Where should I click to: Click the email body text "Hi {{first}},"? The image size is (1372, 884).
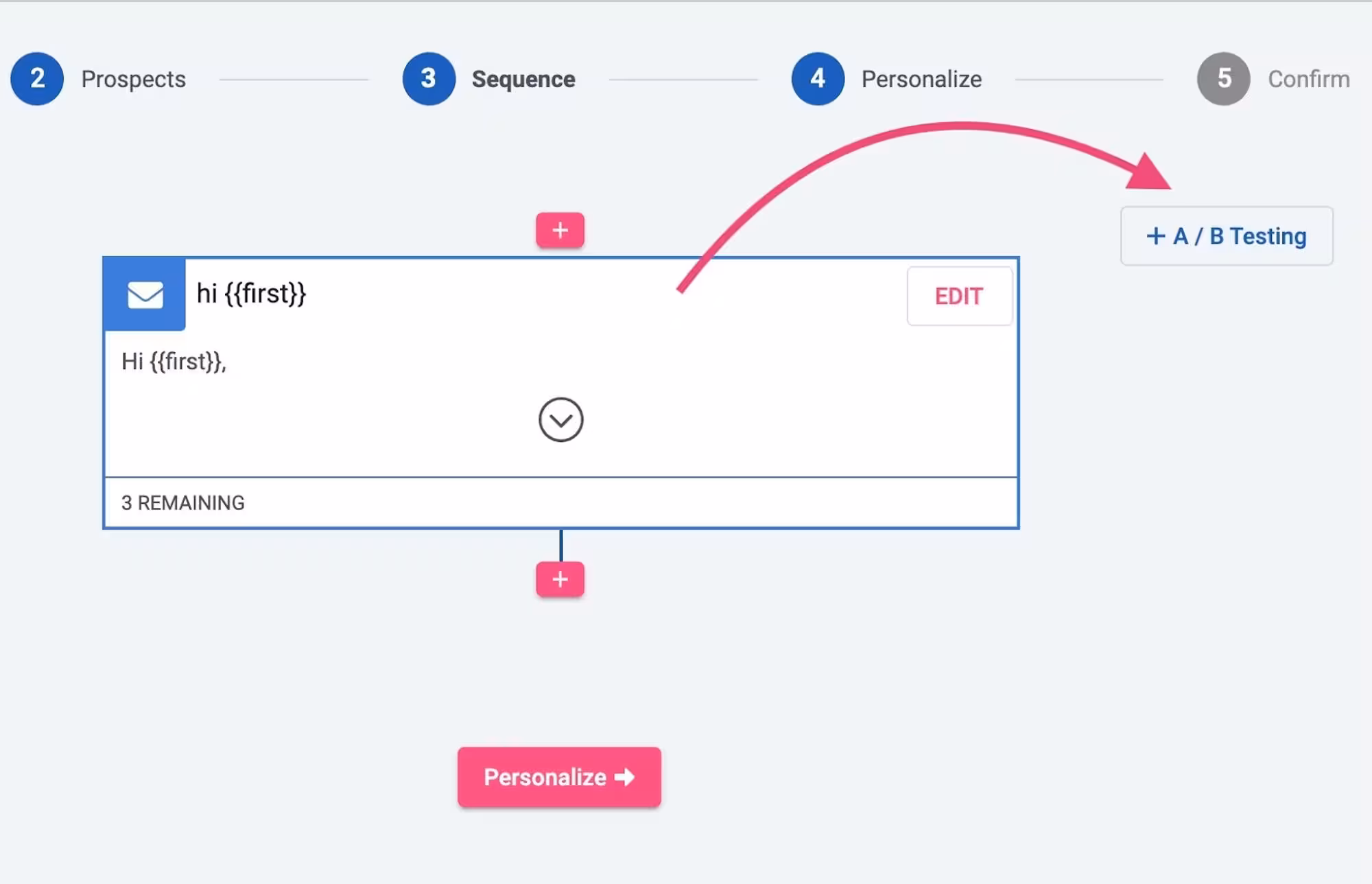coord(174,362)
